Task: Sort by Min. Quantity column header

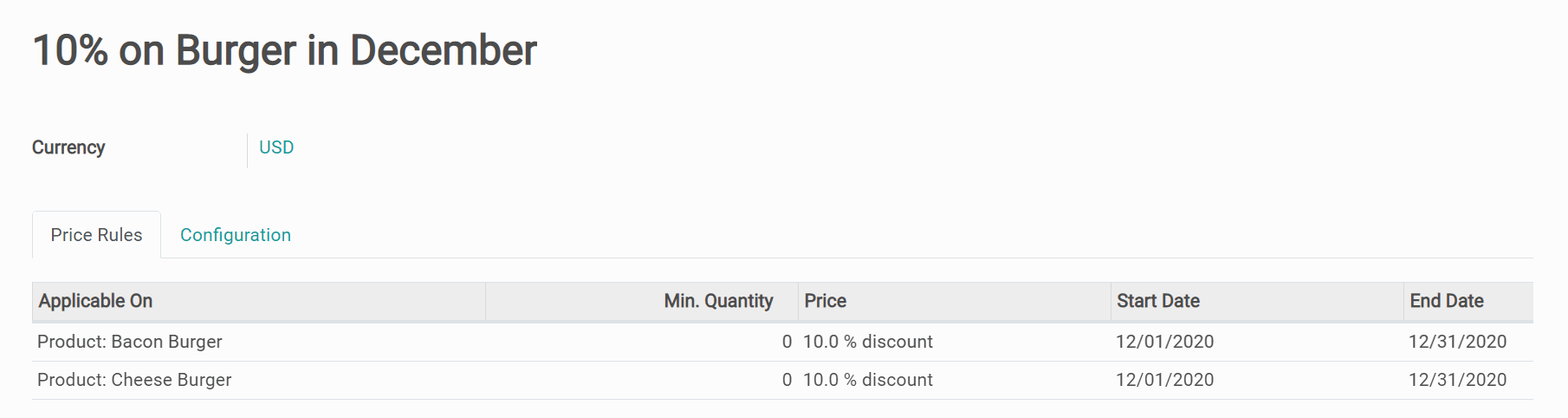Action: coord(718,301)
